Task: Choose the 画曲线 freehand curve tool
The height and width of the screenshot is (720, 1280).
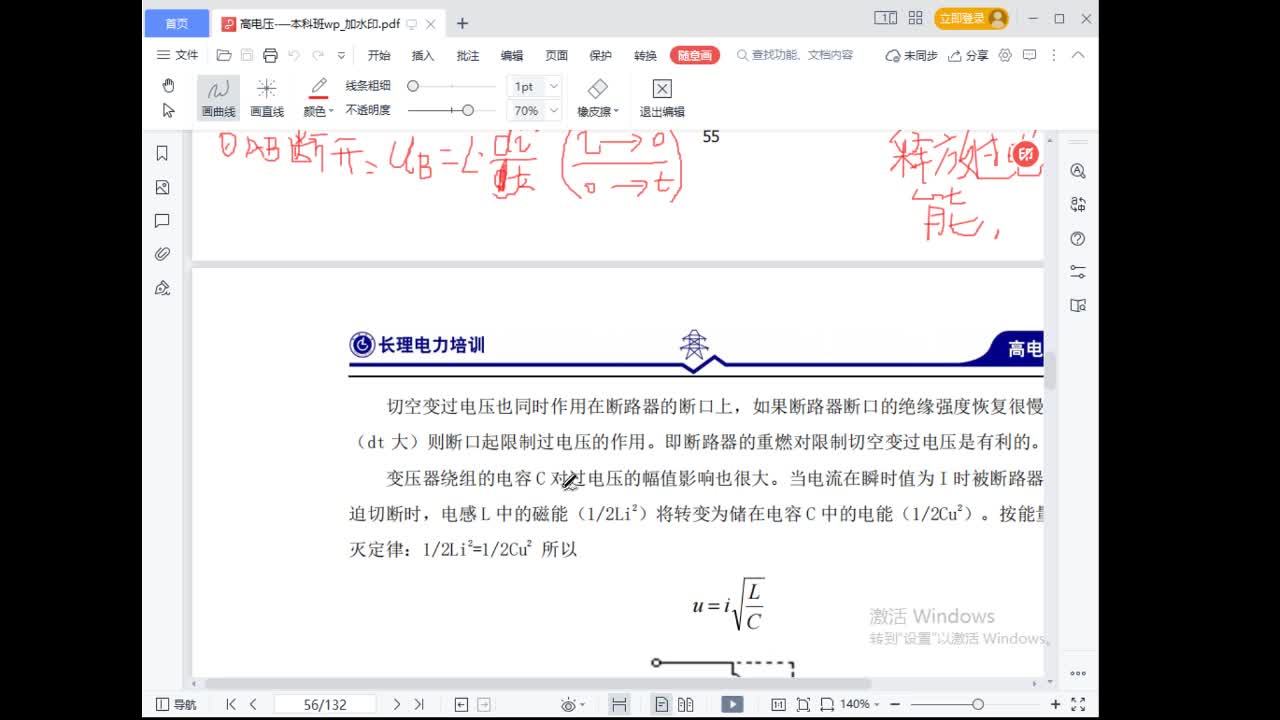Action: coord(218,98)
